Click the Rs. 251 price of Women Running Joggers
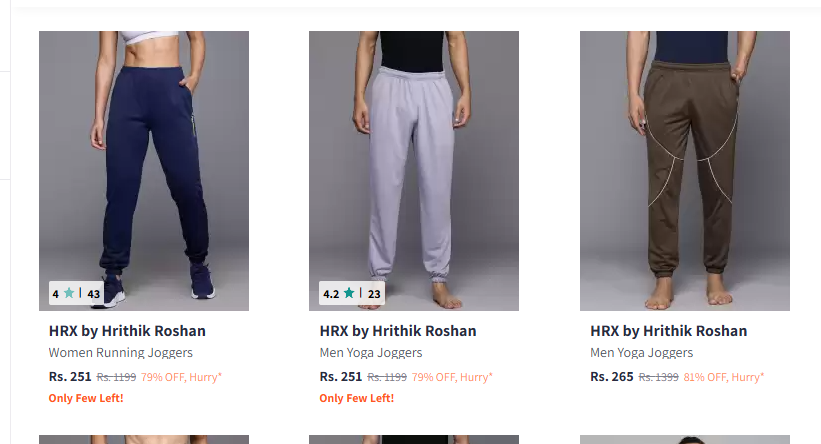This screenshot has width=821, height=444. point(70,377)
